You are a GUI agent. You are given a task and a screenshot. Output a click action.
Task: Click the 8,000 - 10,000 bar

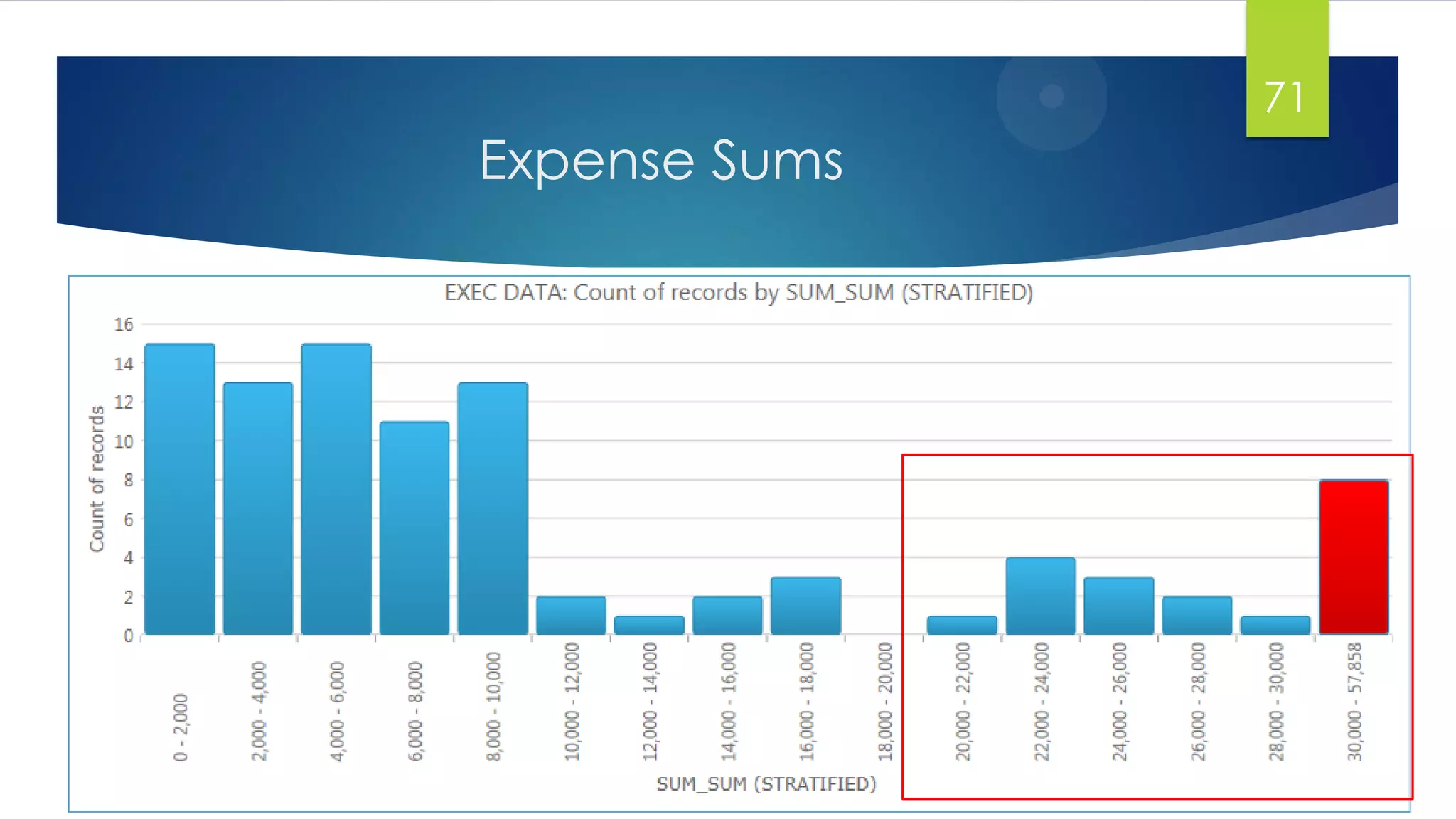point(493,508)
